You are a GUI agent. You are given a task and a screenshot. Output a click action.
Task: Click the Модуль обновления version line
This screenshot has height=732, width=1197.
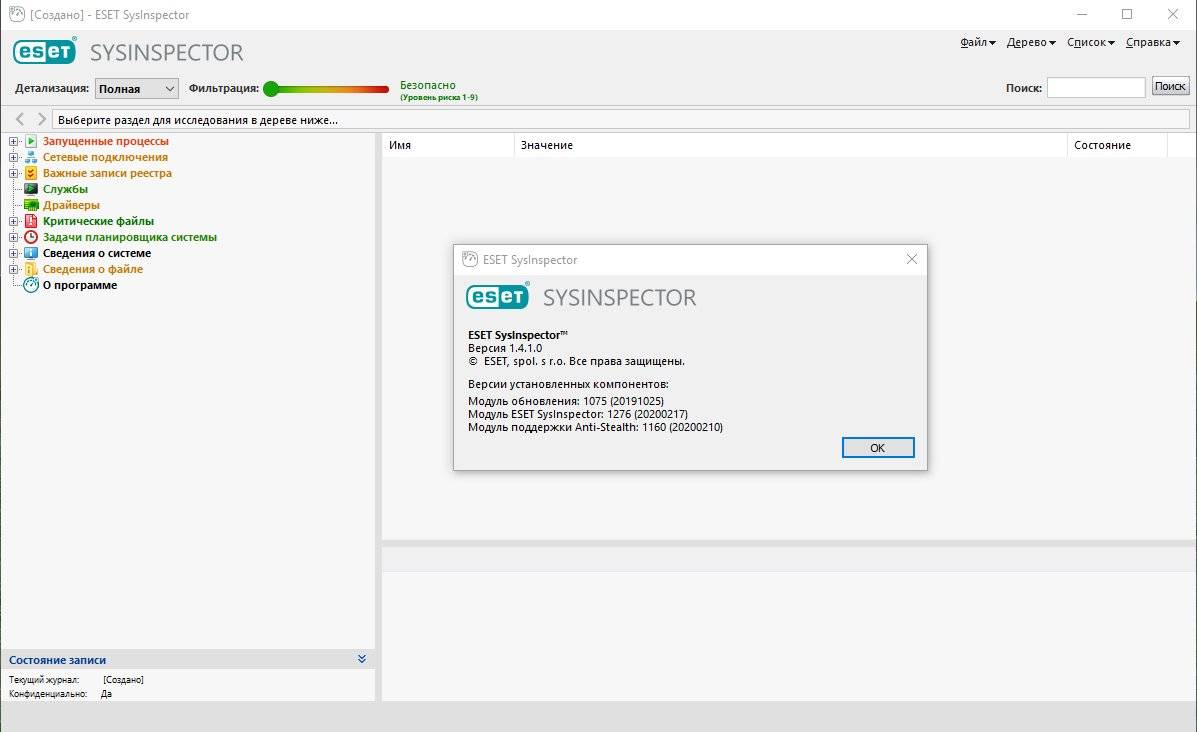(x=566, y=401)
